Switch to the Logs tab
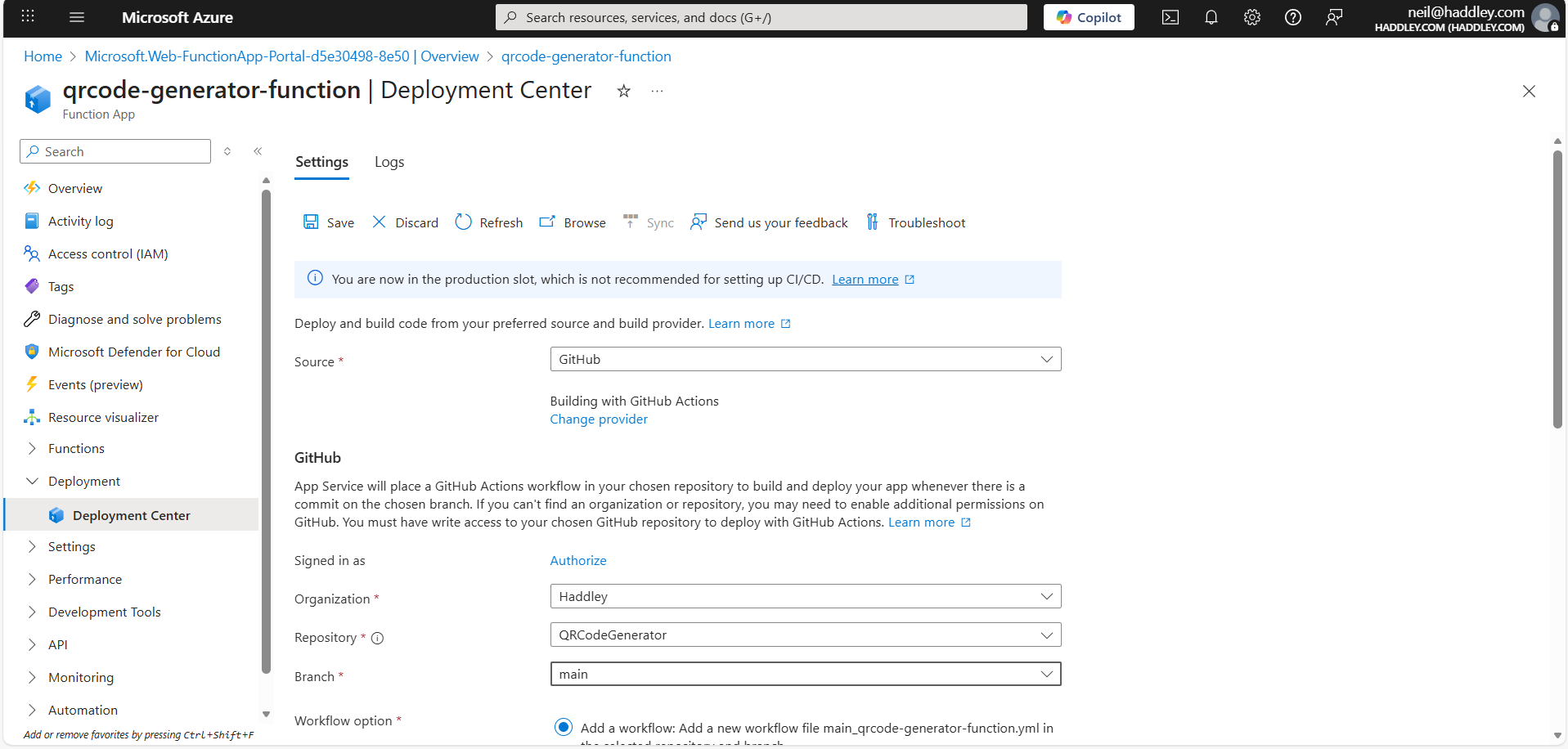Viewport: 1568px width, 749px height. 389,161
